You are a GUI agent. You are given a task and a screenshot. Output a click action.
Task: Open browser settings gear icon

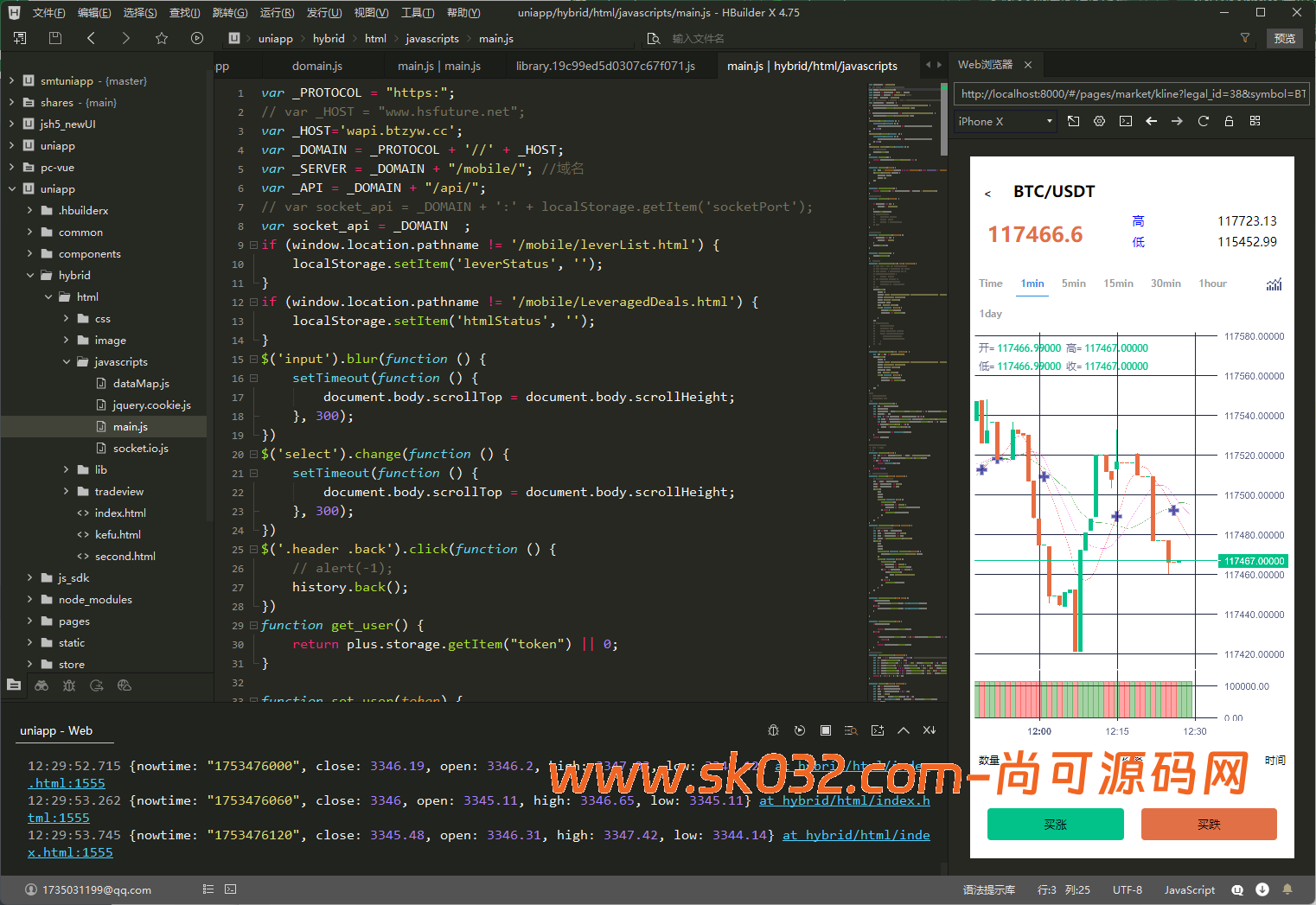pos(1099,121)
